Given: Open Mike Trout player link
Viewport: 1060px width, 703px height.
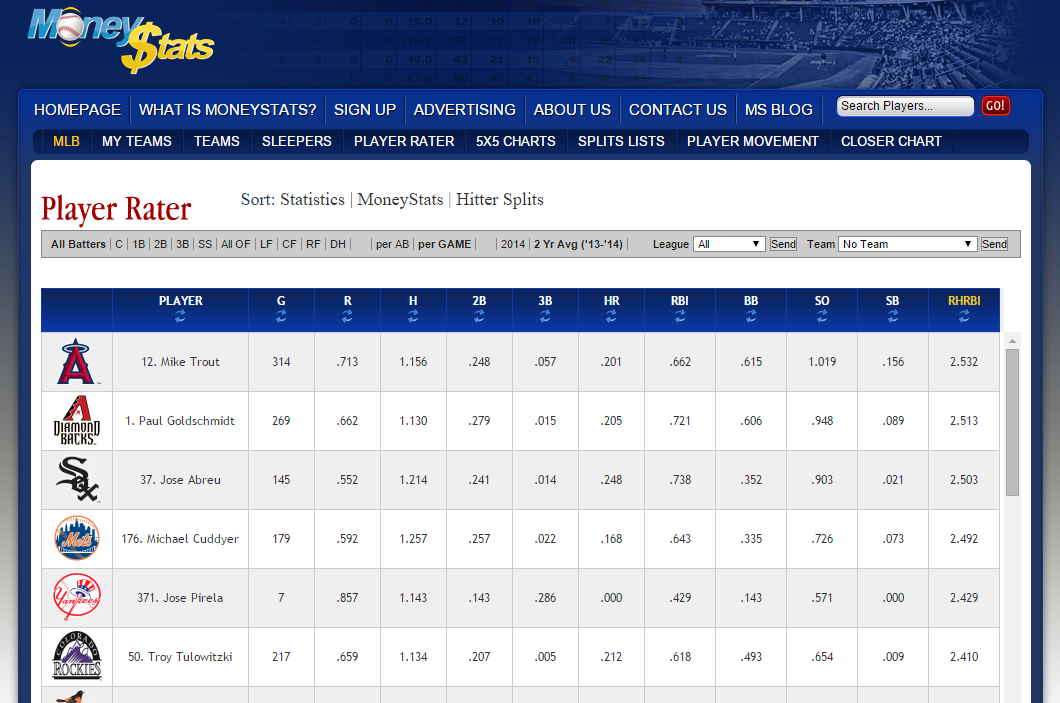Looking at the screenshot, I should tap(180, 362).
